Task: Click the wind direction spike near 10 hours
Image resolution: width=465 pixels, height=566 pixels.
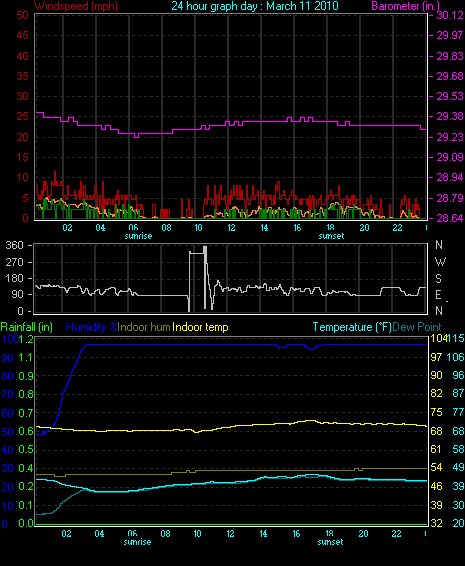Action: [197, 278]
